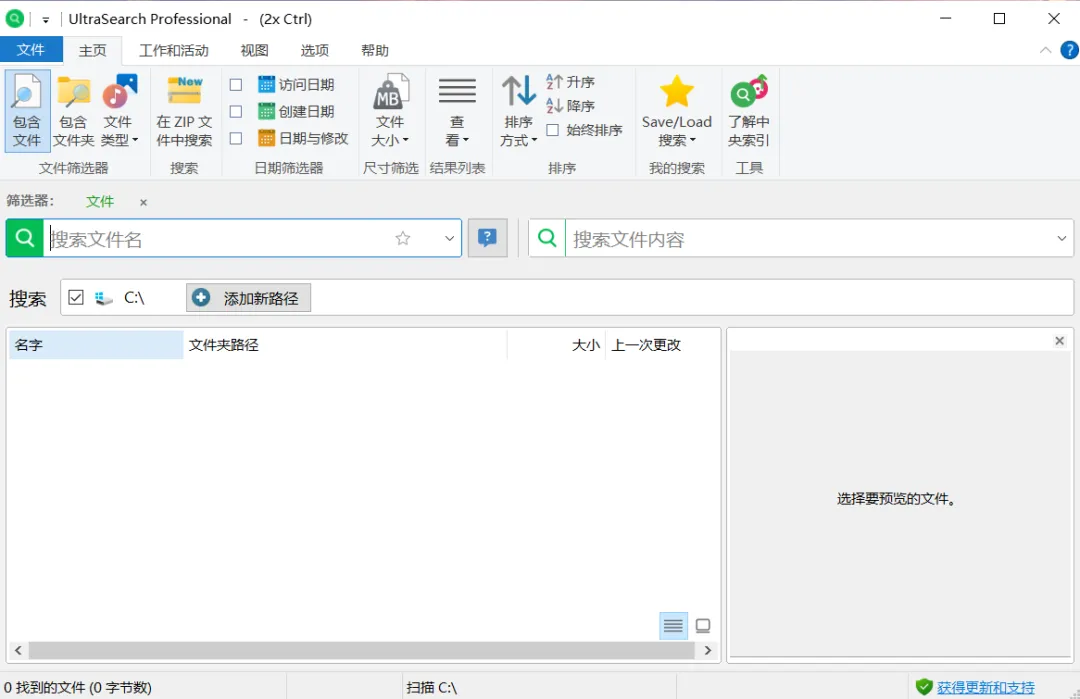
Task: Sort by the 上一次更改 column header
Action: tap(662, 345)
